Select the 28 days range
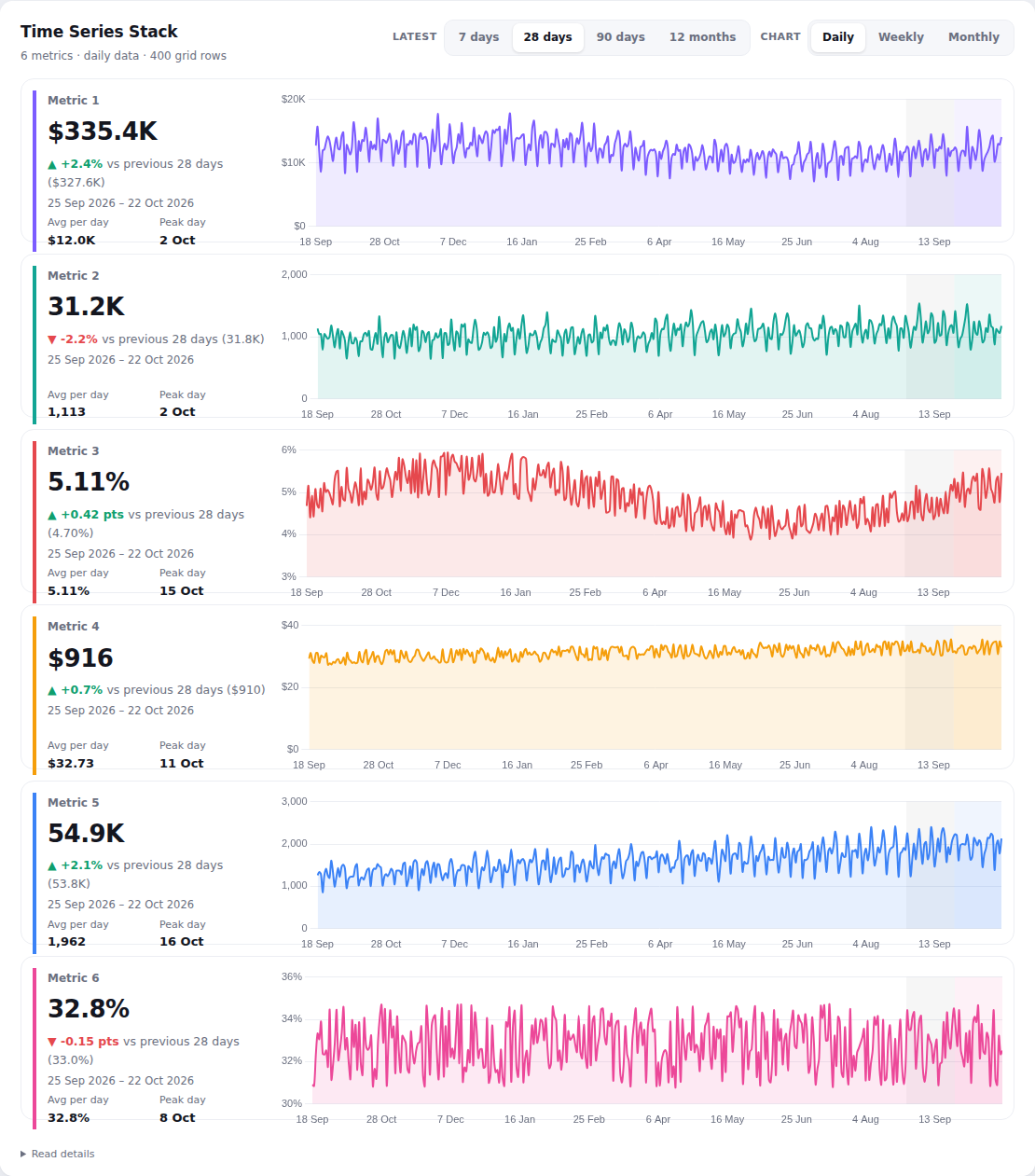 pyautogui.click(x=547, y=37)
